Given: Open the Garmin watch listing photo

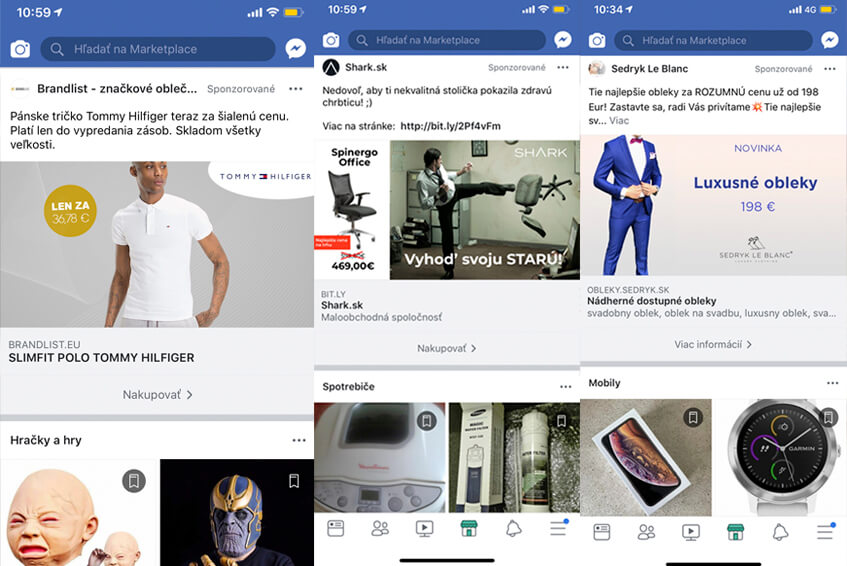Looking at the screenshot, I should point(782,457).
